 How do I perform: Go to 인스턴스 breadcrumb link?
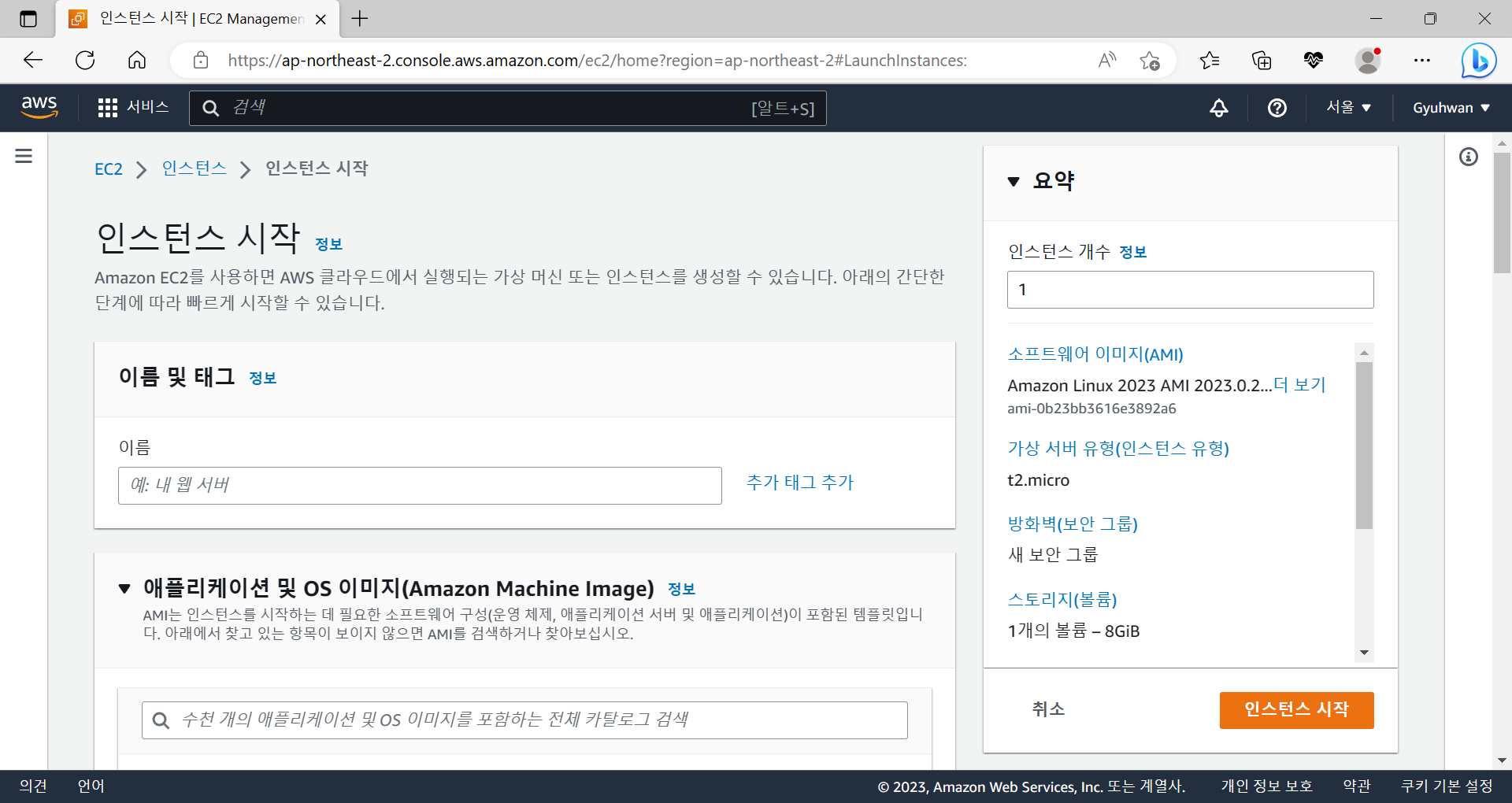[194, 168]
